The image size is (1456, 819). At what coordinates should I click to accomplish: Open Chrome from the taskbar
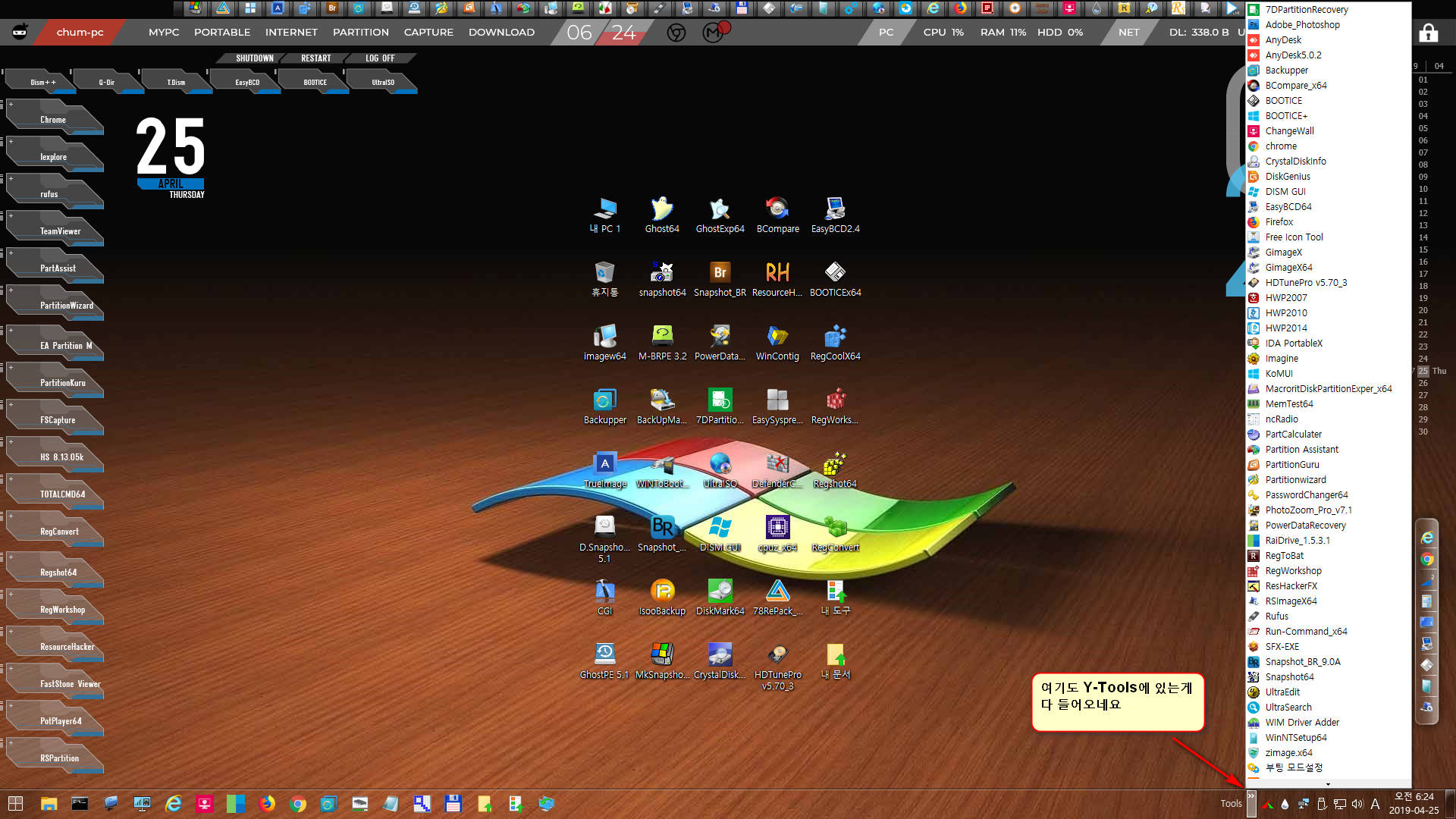pyautogui.click(x=298, y=804)
